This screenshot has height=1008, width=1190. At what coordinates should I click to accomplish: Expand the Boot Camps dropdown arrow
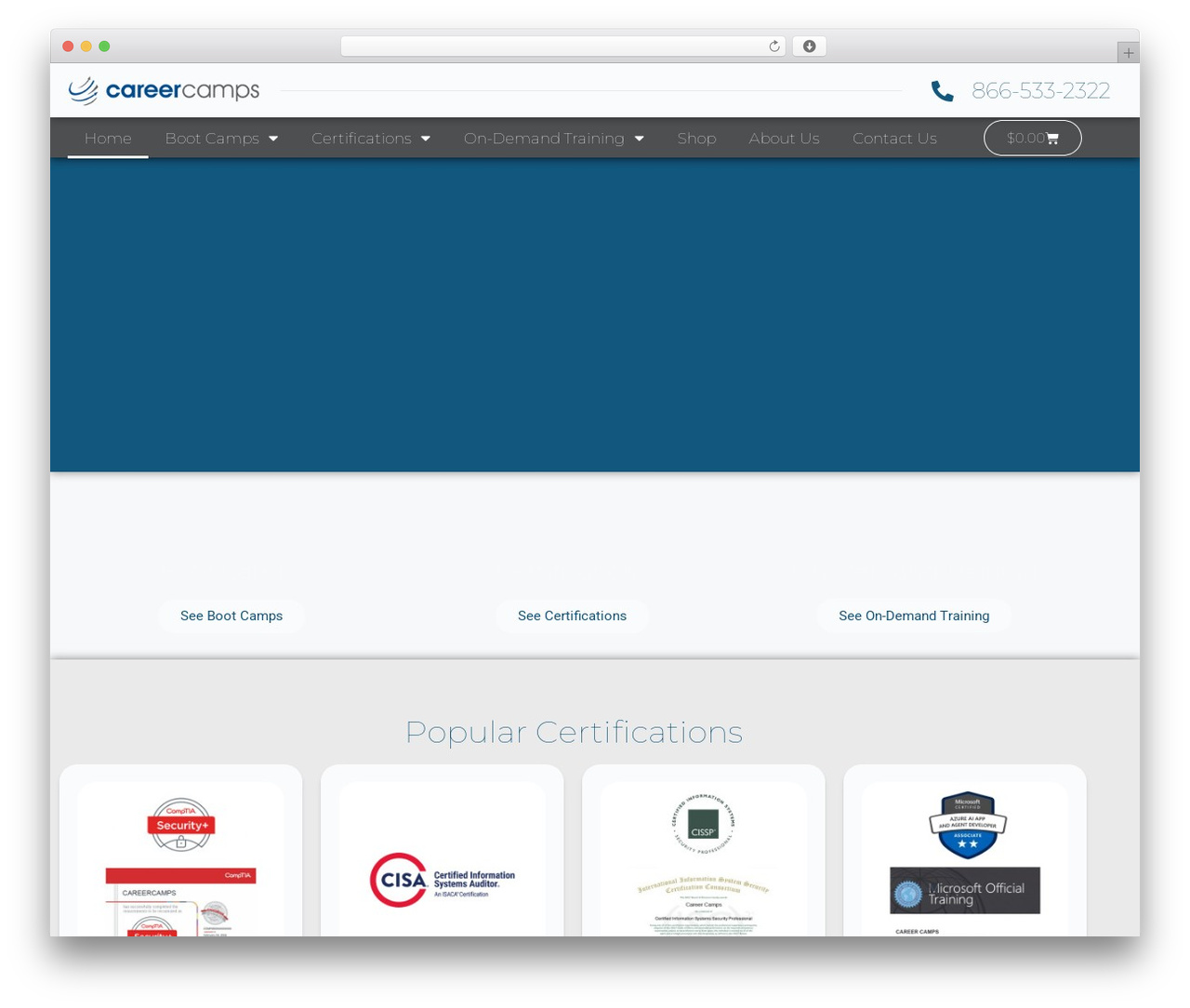(273, 139)
